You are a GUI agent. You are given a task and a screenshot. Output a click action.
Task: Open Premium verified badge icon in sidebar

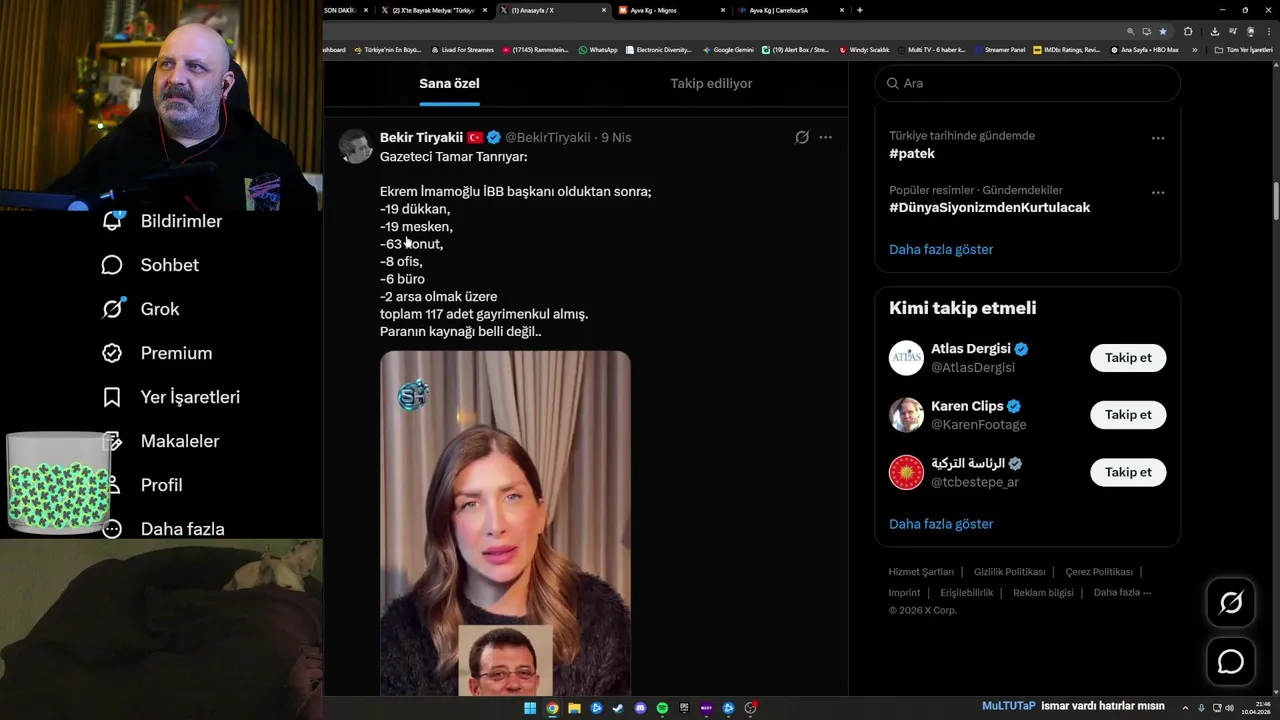tap(112, 353)
